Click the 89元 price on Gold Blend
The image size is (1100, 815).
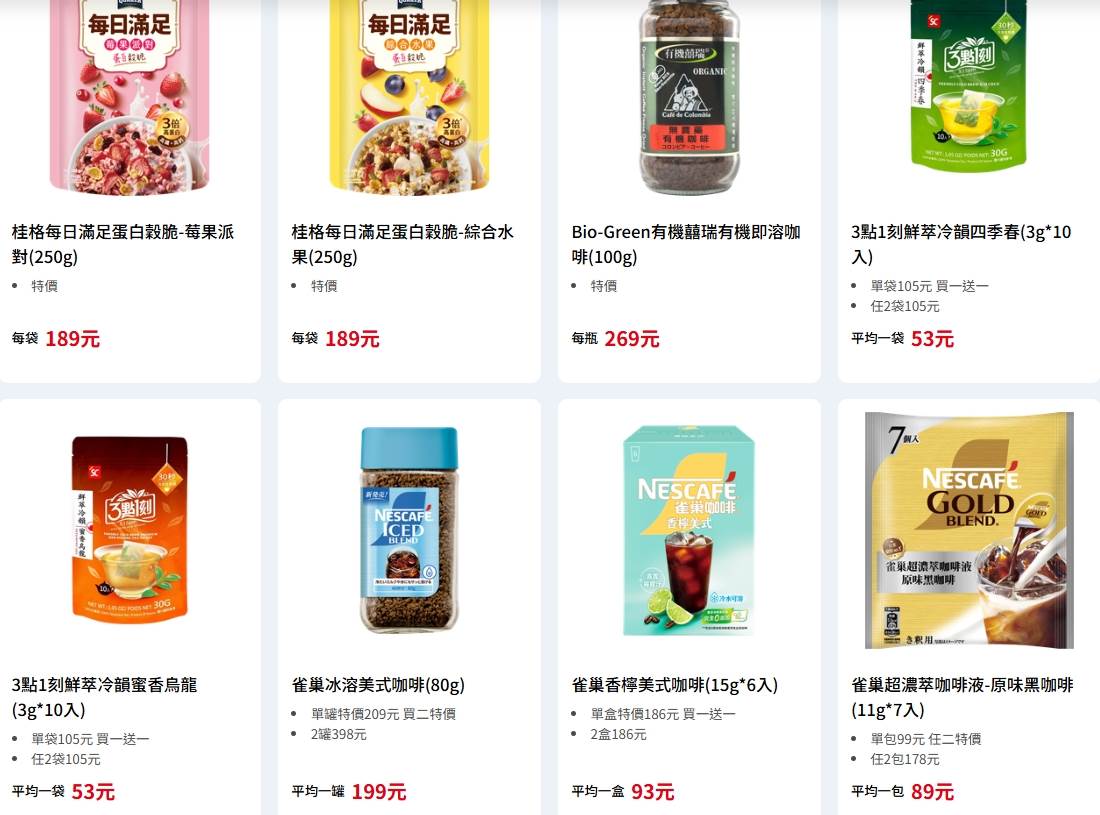(932, 792)
